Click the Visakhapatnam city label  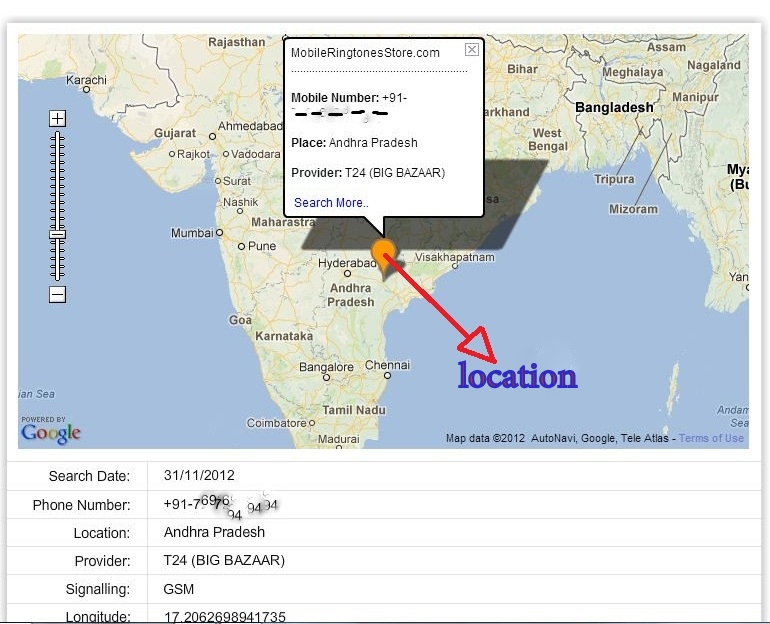(x=455, y=257)
